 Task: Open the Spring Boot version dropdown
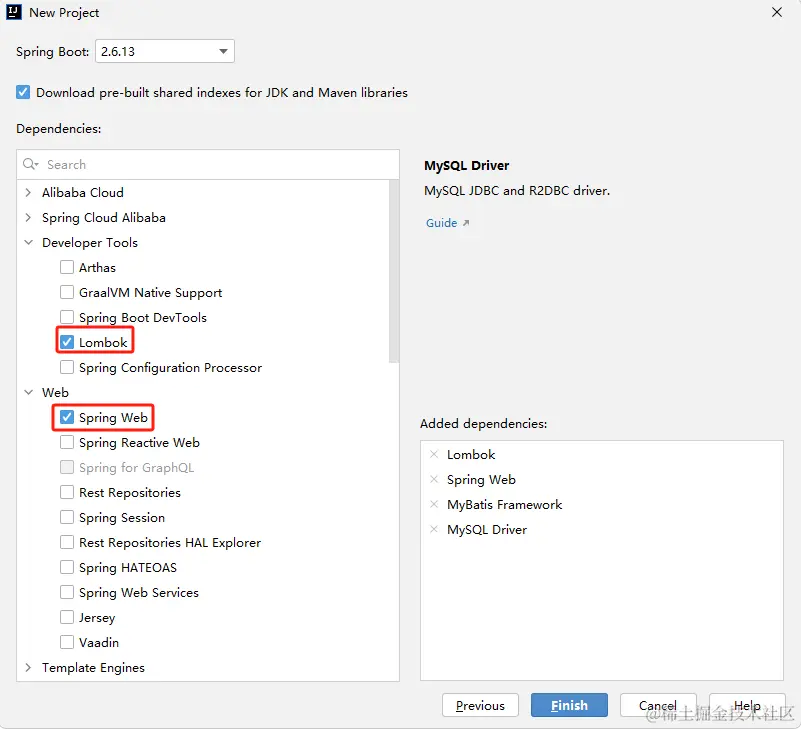point(165,51)
